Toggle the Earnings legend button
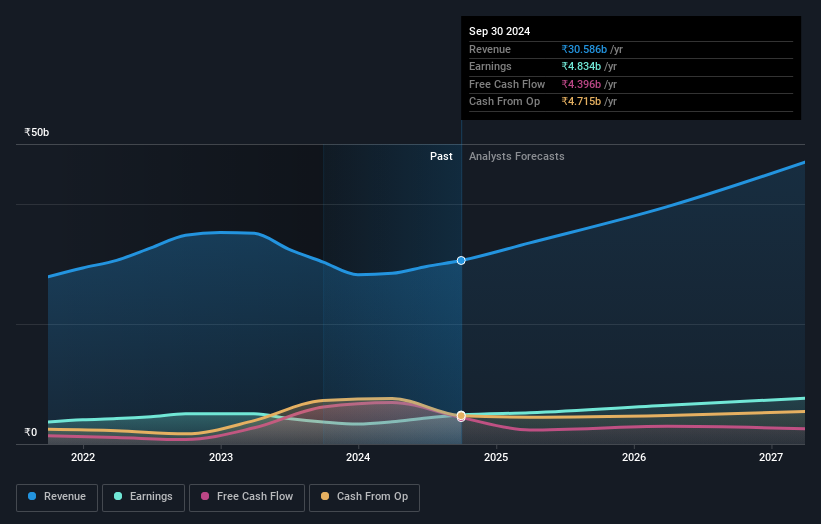821x524 pixels. (x=143, y=497)
